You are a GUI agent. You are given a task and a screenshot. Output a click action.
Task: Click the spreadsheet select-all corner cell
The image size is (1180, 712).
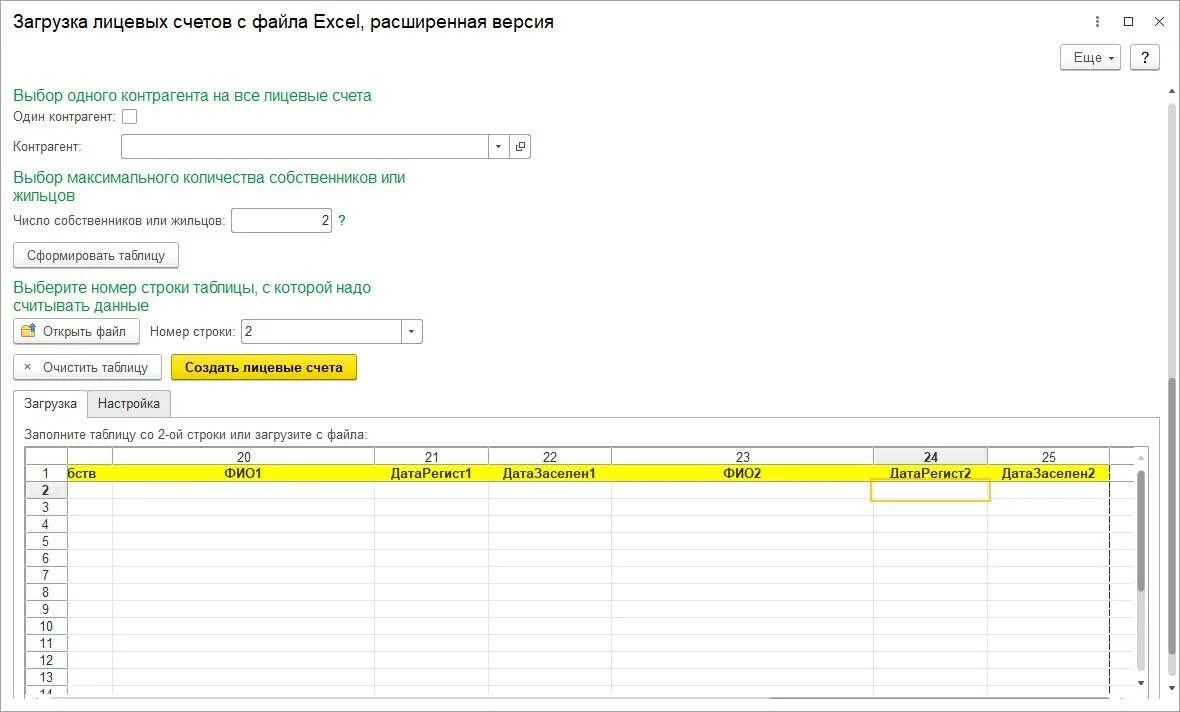pos(46,457)
